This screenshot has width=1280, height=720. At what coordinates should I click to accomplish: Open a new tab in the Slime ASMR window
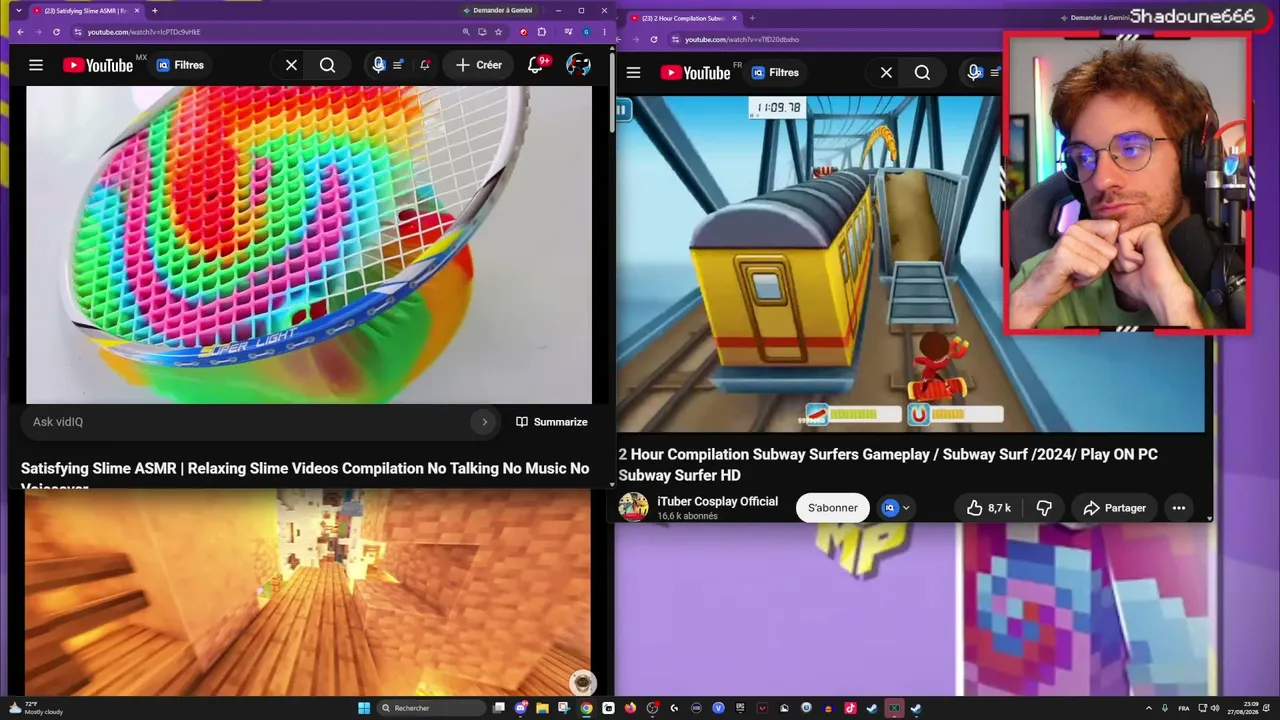(x=154, y=11)
